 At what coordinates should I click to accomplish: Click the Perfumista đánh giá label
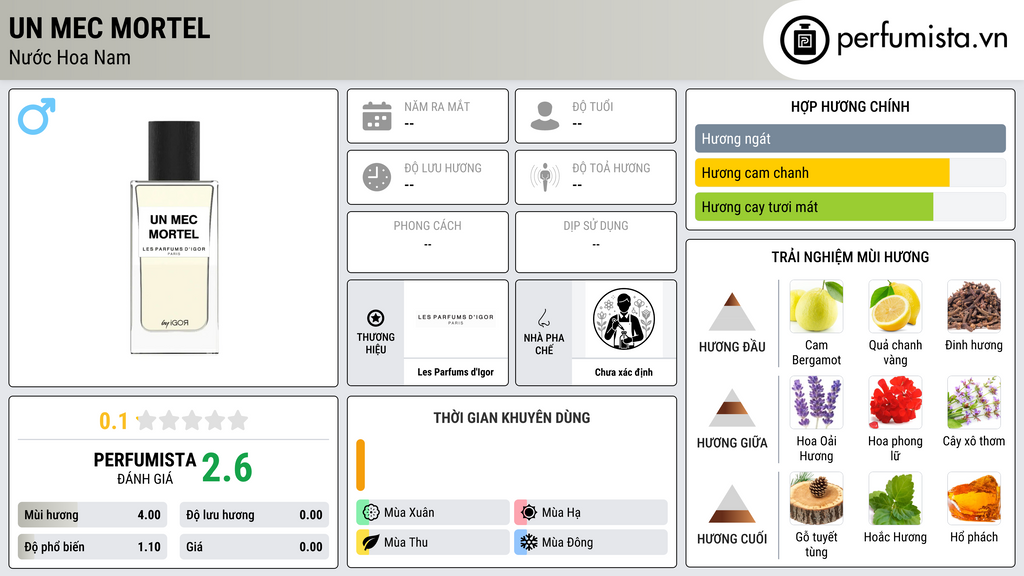point(145,468)
